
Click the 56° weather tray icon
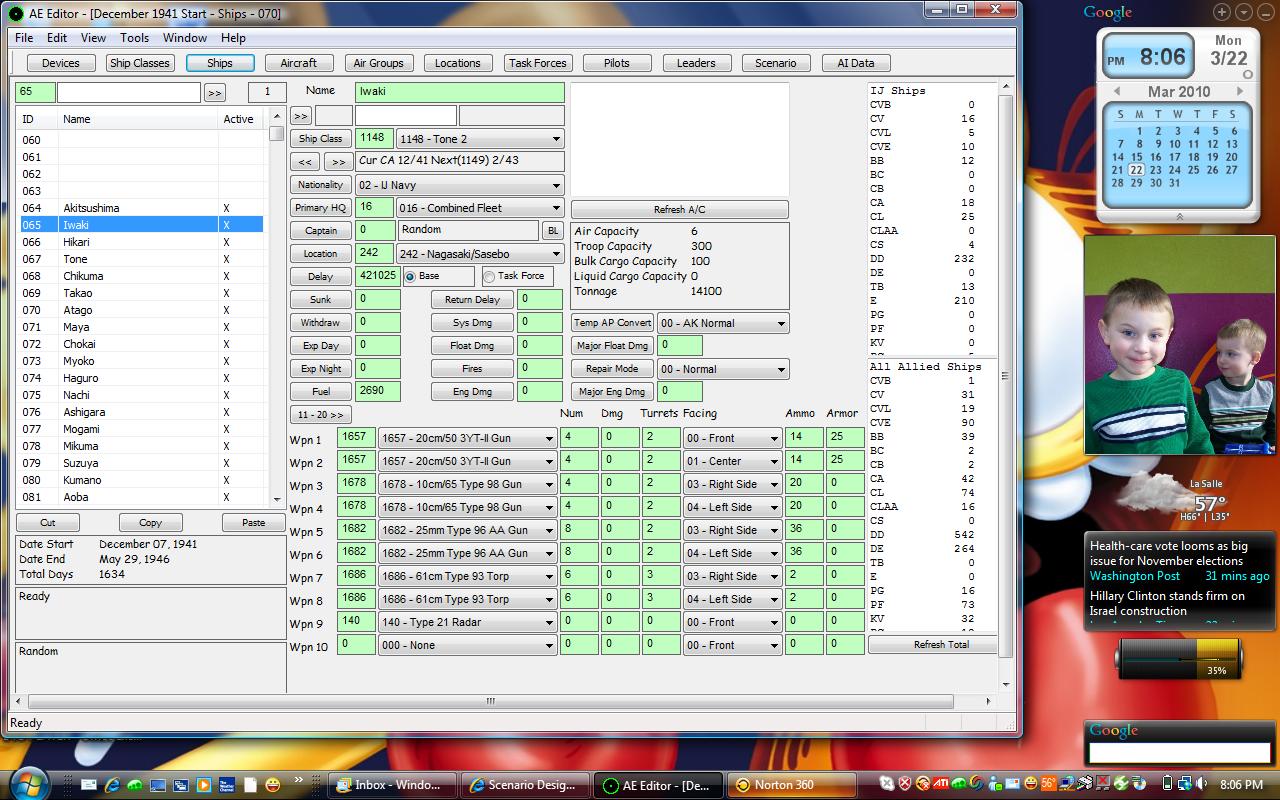1048,783
